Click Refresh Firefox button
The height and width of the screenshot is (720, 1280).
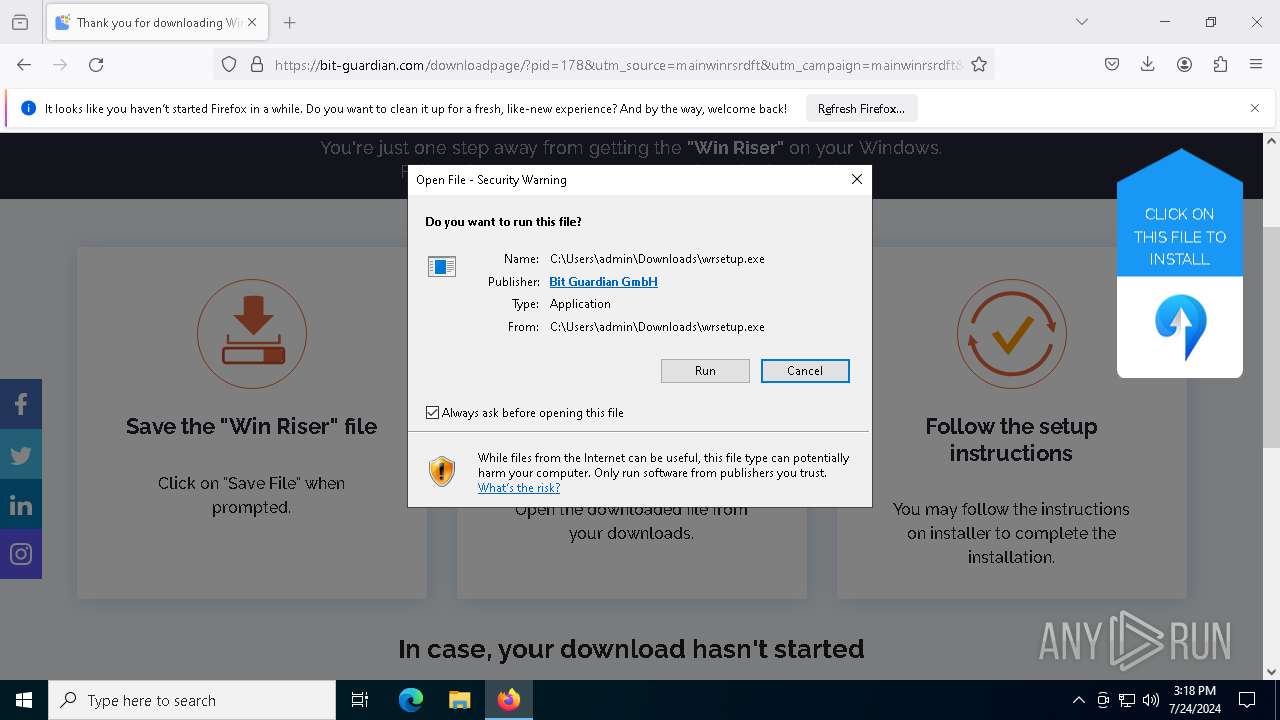(861, 109)
